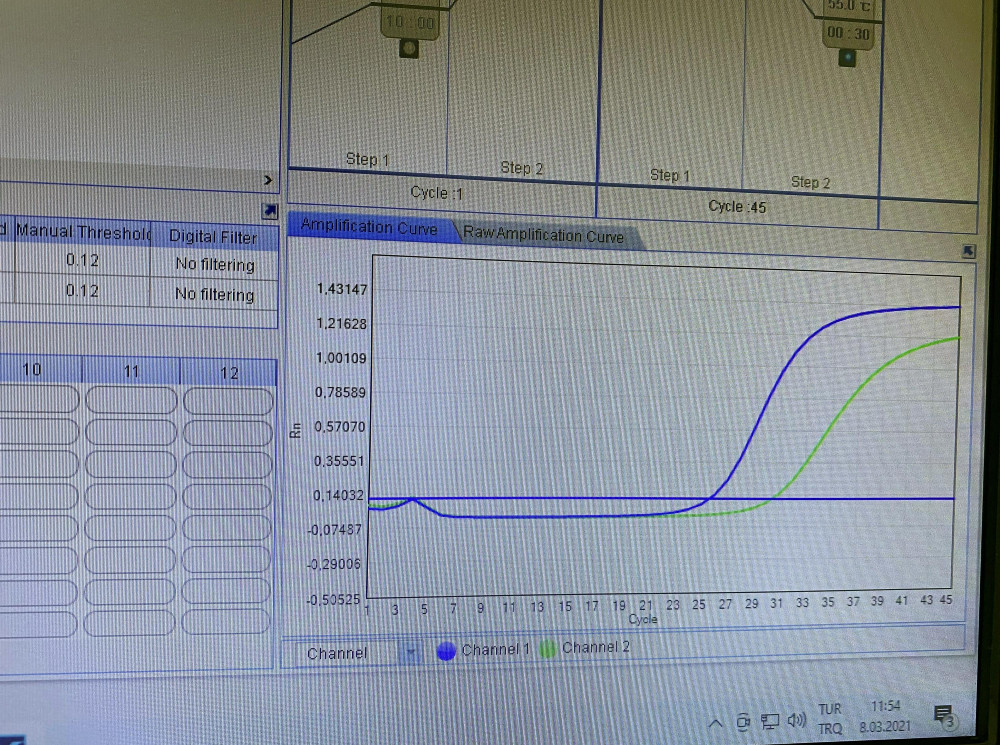Click the icon under the 10:00 step
This screenshot has height=745, width=1000.
coord(409,48)
